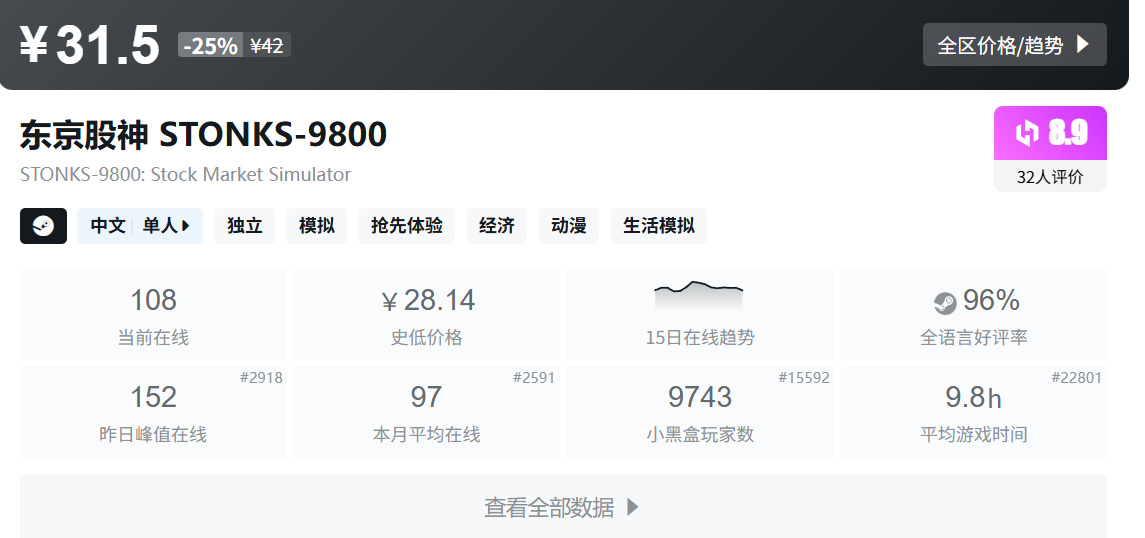Expand the 中文 单人 language details
The image size is (1145, 538).
tap(140, 226)
